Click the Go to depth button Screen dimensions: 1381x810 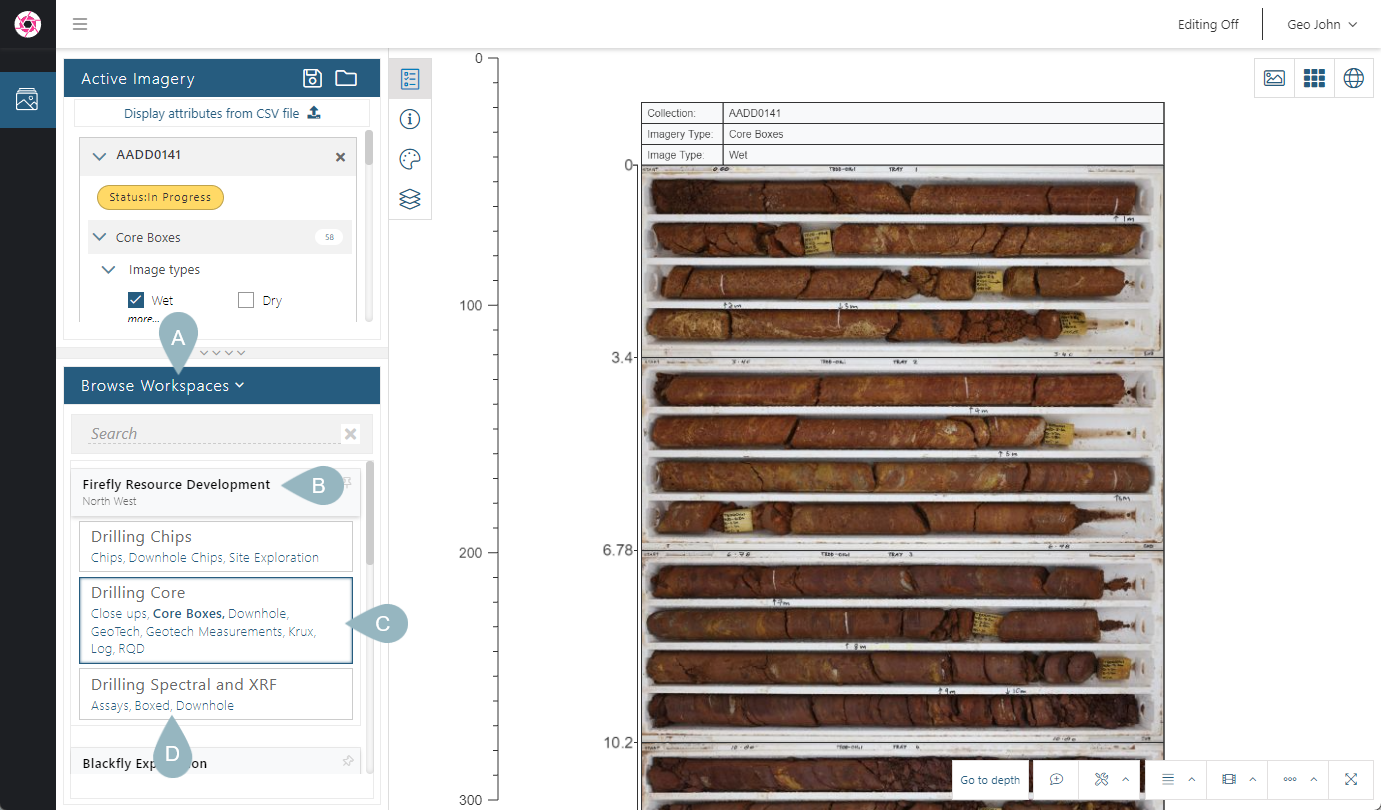(990, 779)
